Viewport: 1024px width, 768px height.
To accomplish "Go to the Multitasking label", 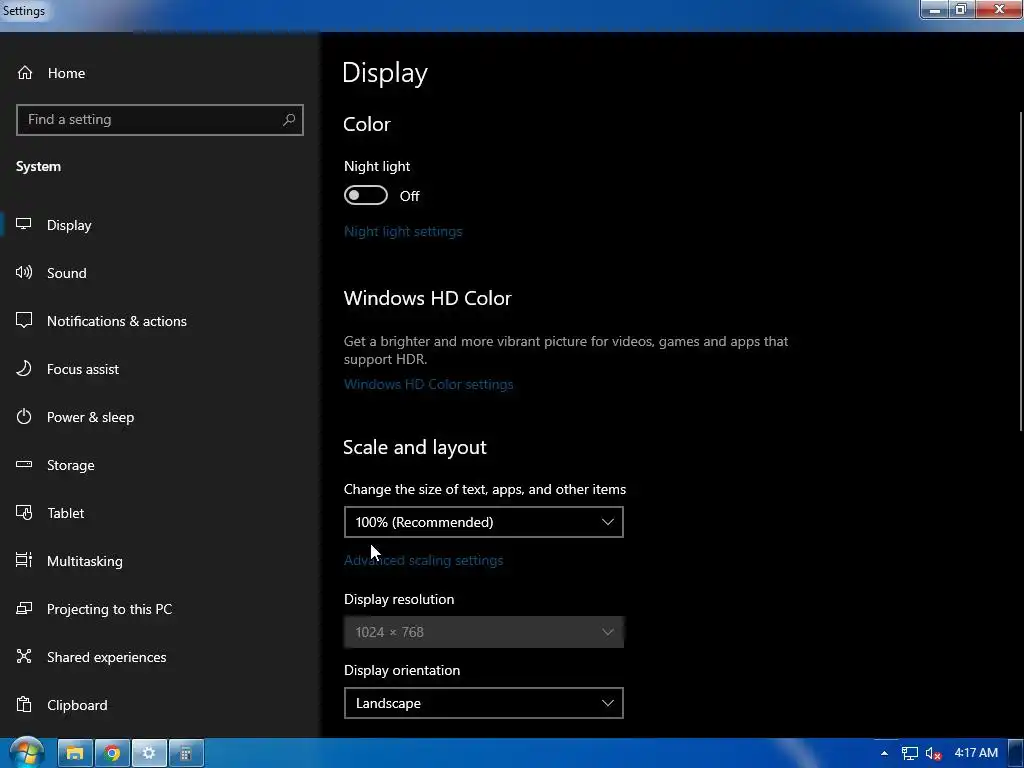I will coord(85,561).
